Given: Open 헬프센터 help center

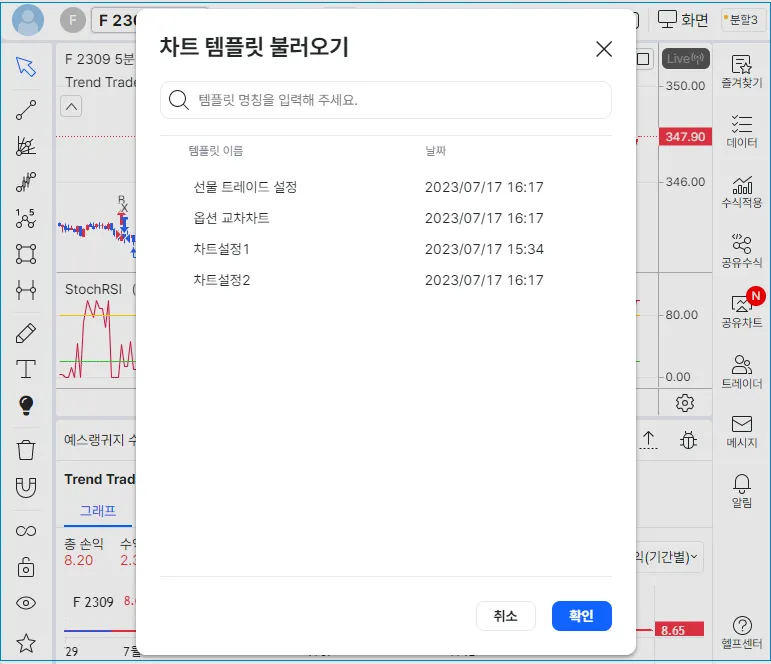Looking at the screenshot, I should [741, 633].
